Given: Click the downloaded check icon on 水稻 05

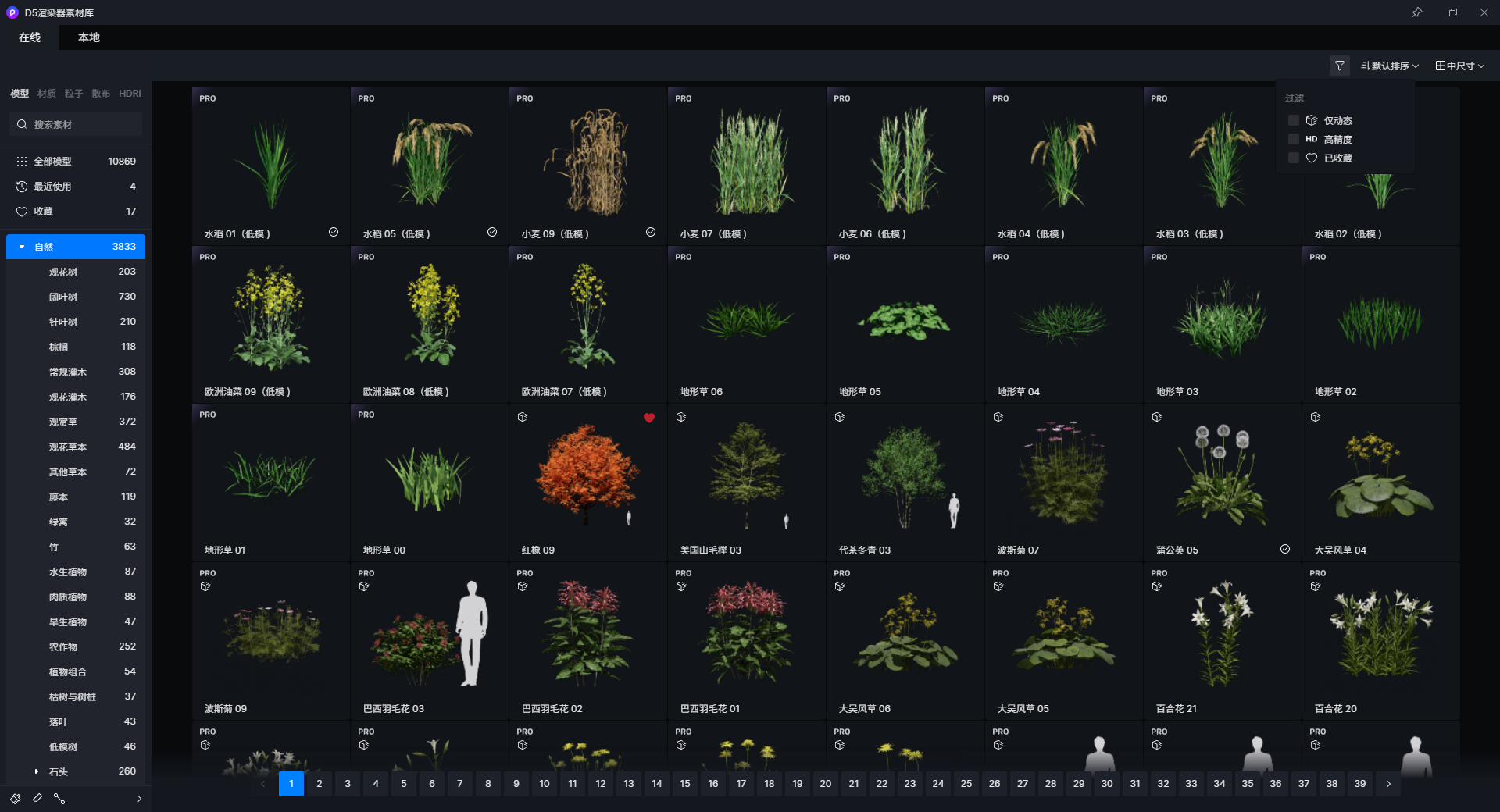Looking at the screenshot, I should 492,233.
